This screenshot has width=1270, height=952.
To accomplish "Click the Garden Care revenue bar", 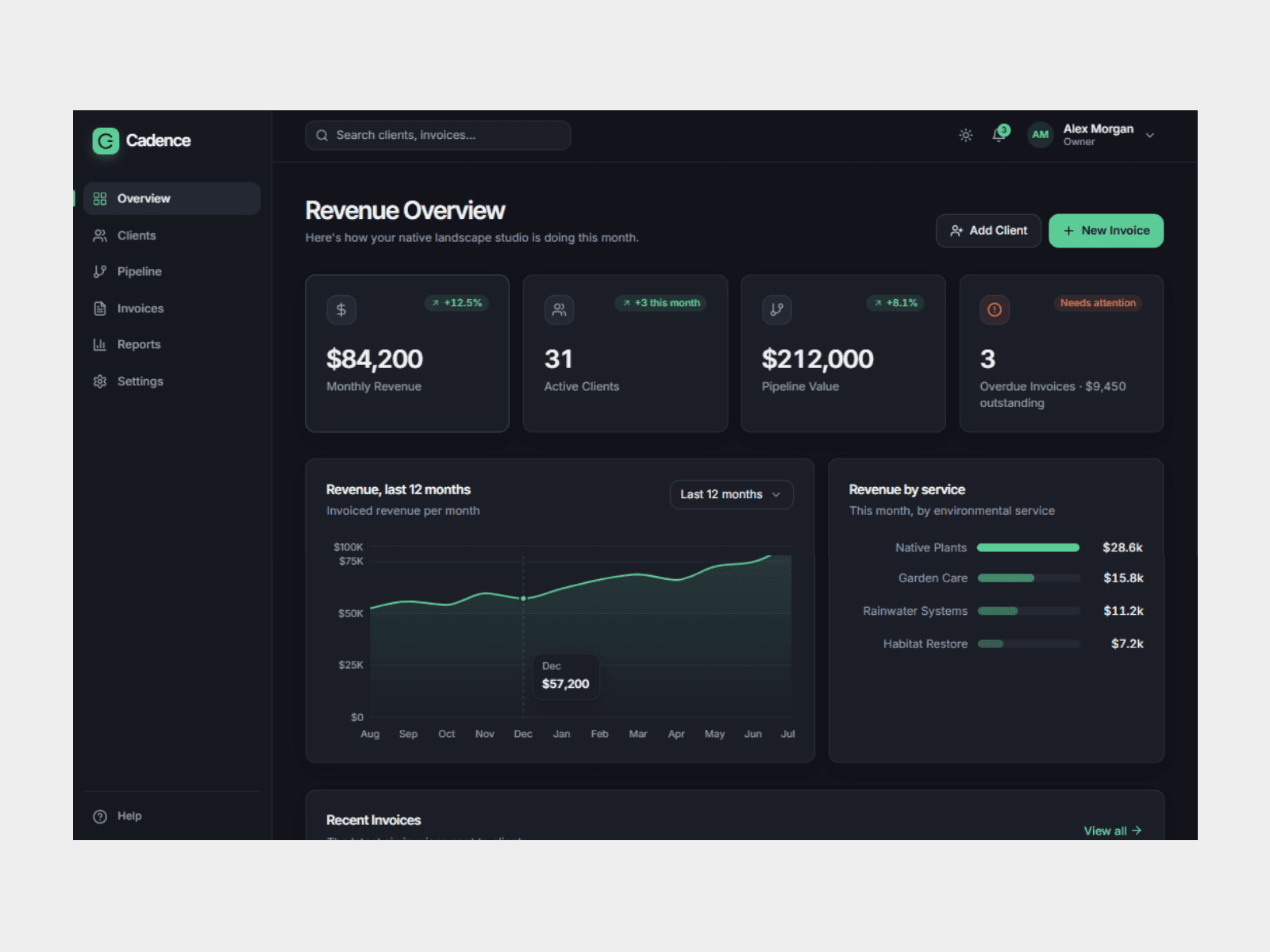I will click(x=1028, y=578).
